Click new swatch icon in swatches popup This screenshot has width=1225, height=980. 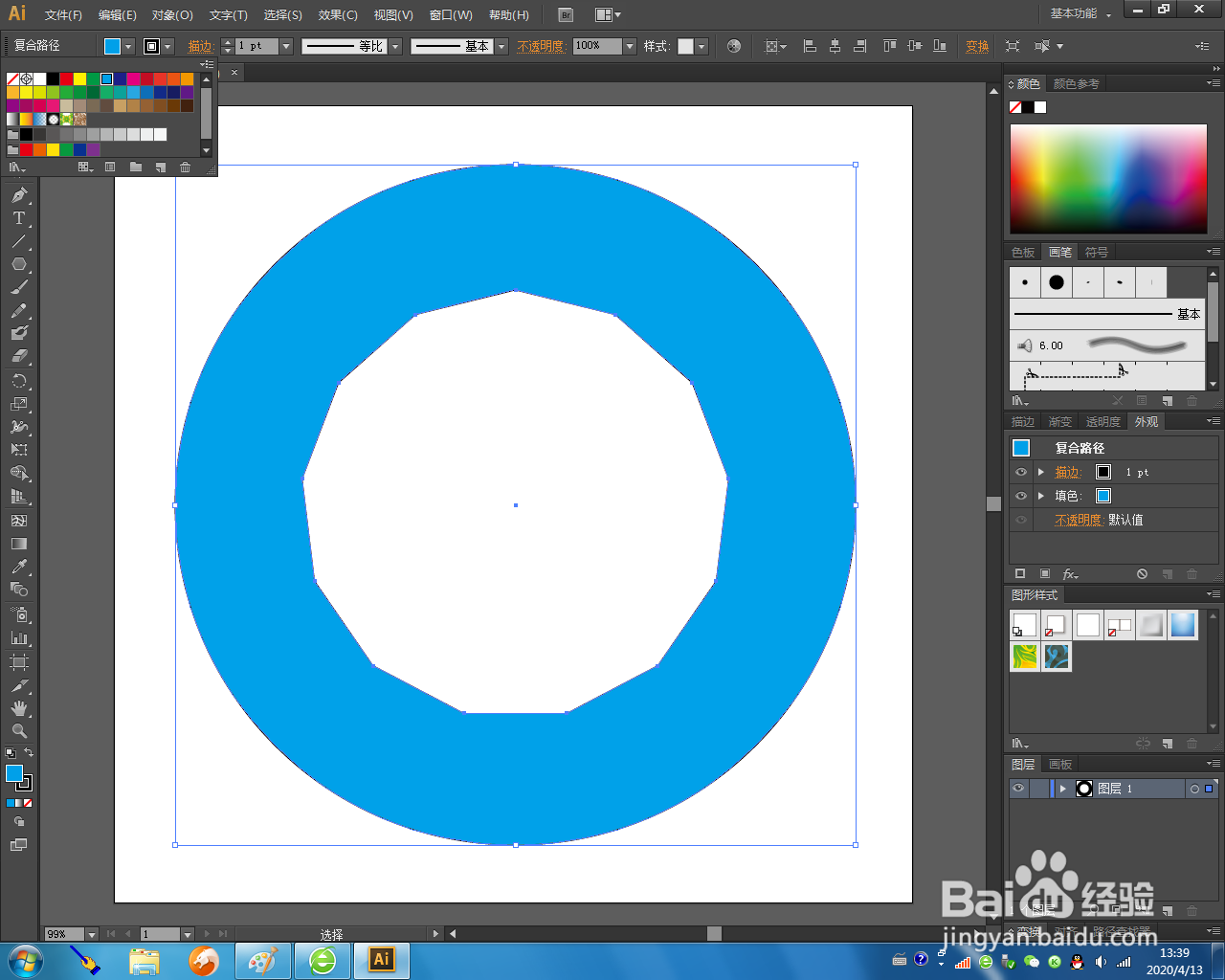point(160,167)
